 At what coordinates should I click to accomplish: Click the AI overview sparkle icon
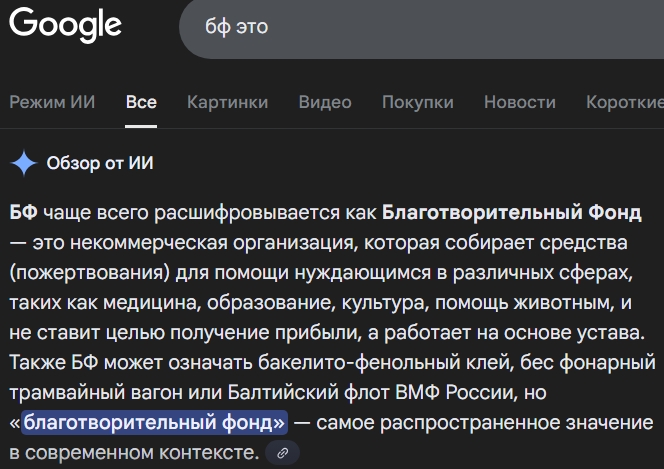click(22, 163)
